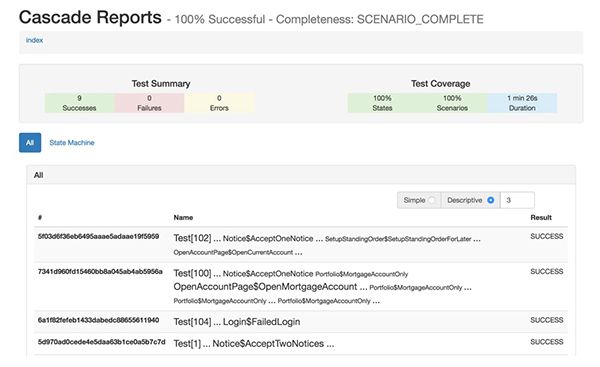Select the Descriptive radio button
Viewport: 600px width, 367px height.
[491, 200]
